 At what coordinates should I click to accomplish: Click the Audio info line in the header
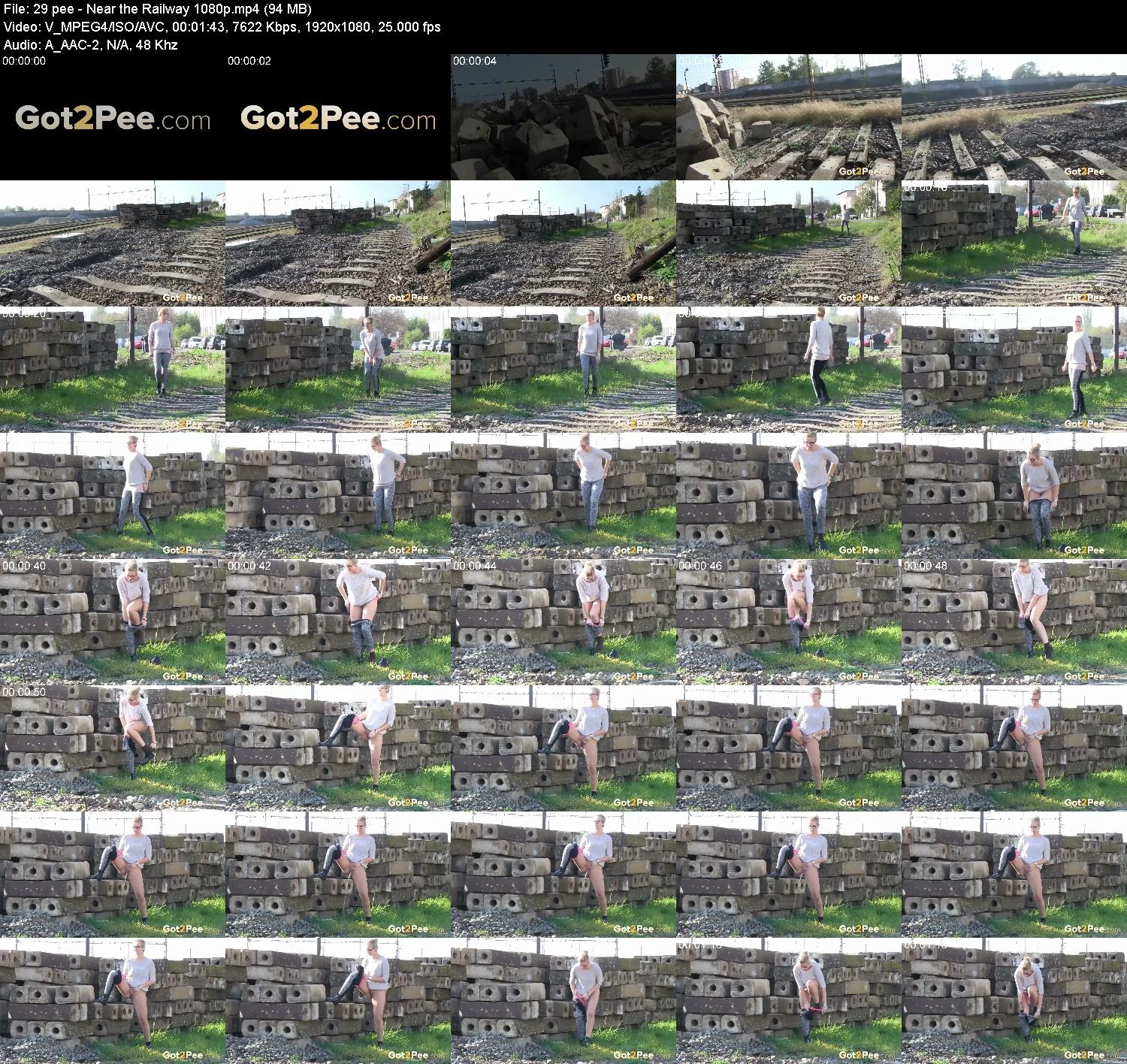90,44
